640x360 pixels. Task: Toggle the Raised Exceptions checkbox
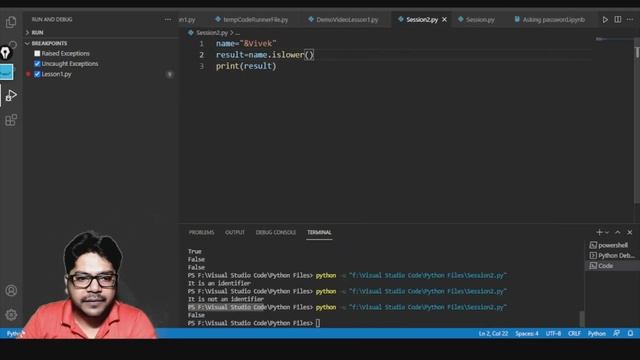tap(37, 53)
